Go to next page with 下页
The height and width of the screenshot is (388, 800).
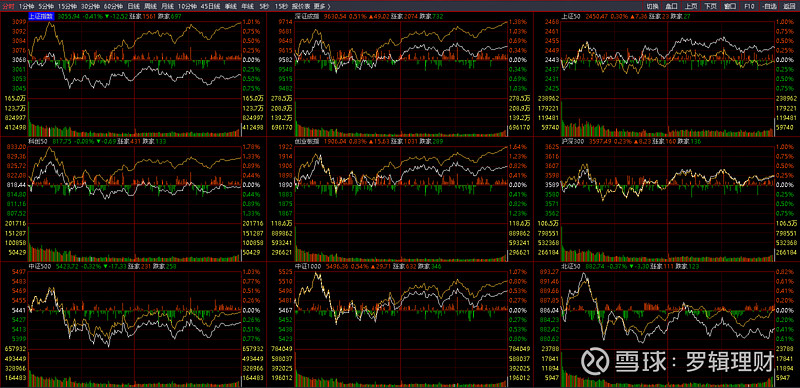pos(710,6)
